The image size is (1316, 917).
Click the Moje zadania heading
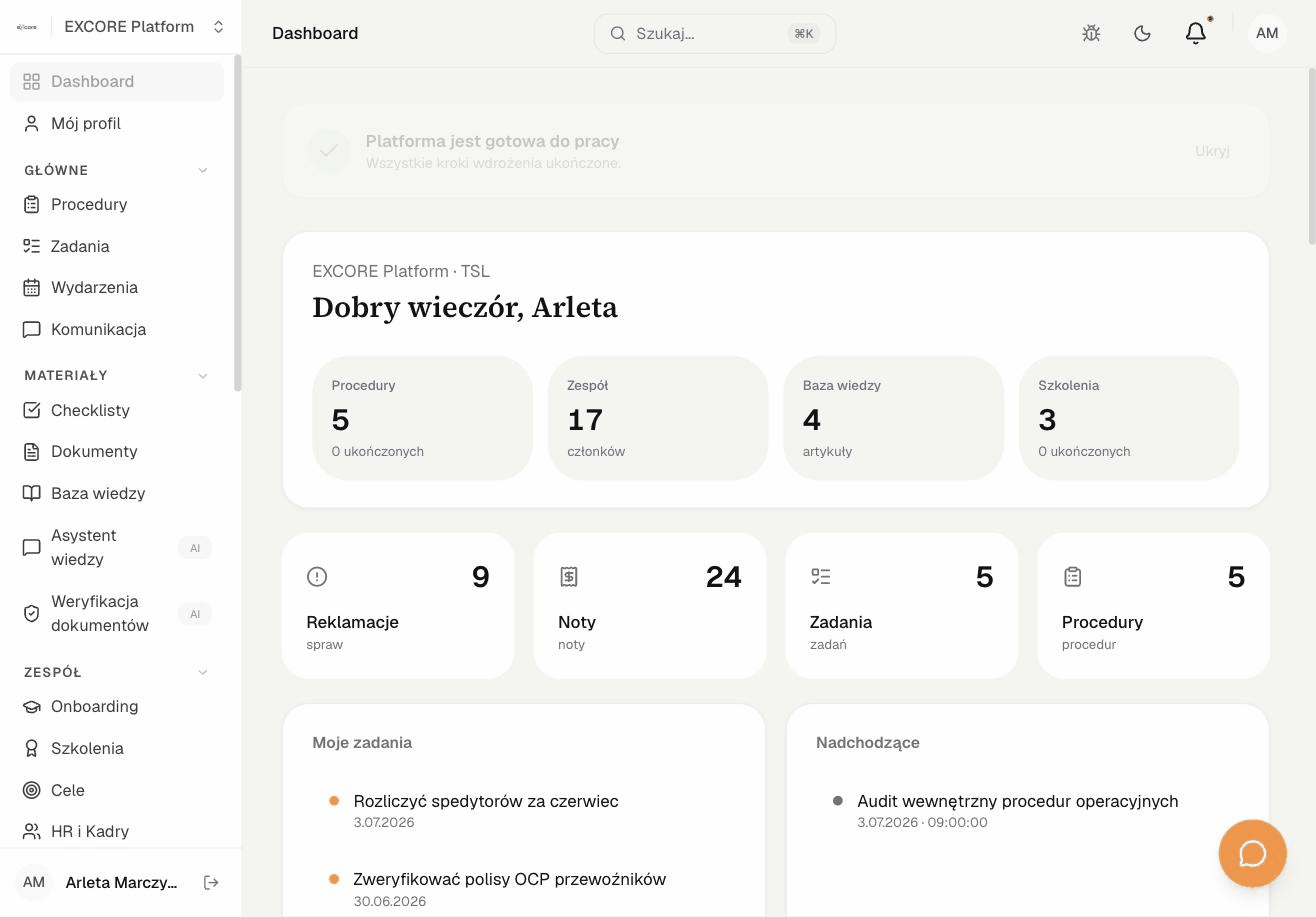362,742
